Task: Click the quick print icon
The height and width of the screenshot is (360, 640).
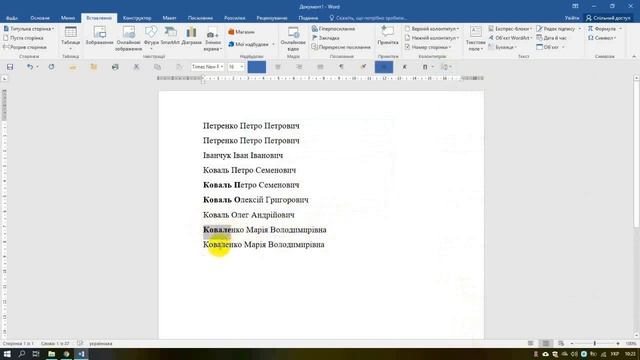Action: (115, 67)
